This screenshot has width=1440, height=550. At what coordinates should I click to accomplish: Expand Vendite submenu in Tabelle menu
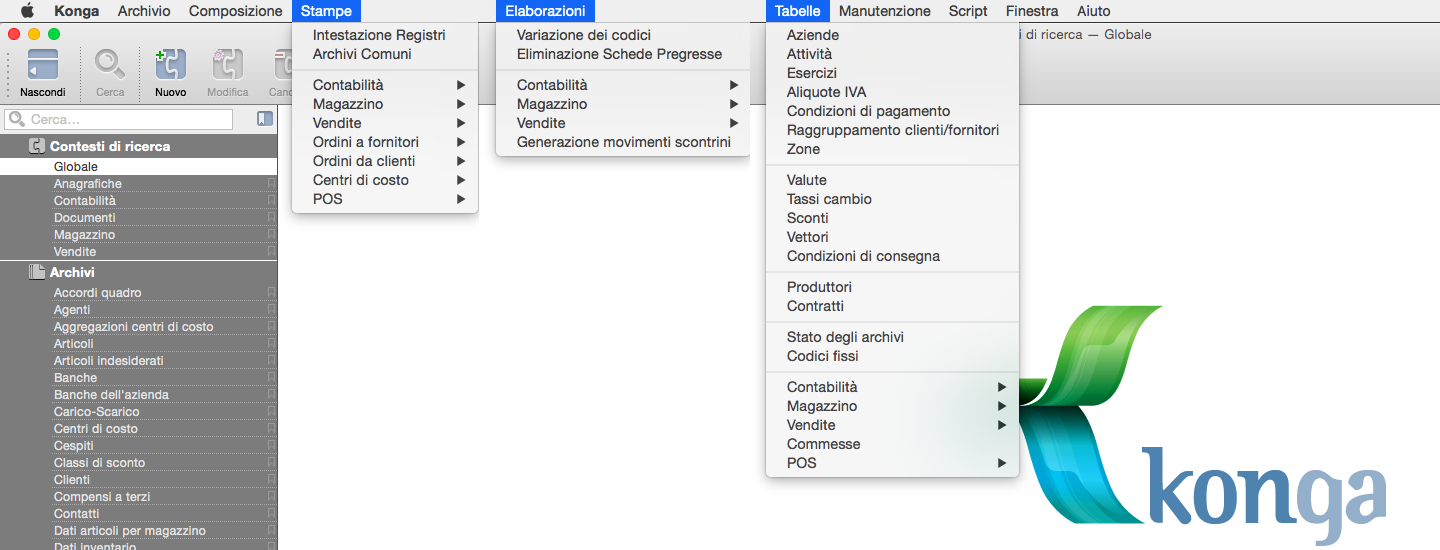892,425
